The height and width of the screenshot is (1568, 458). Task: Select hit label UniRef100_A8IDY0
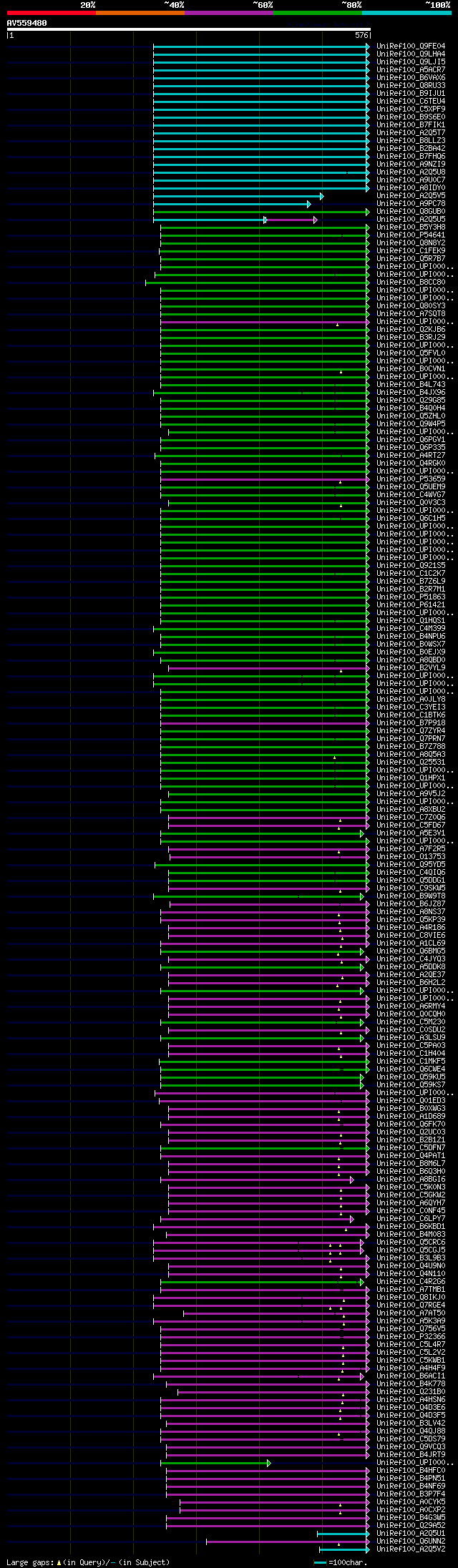[411, 188]
